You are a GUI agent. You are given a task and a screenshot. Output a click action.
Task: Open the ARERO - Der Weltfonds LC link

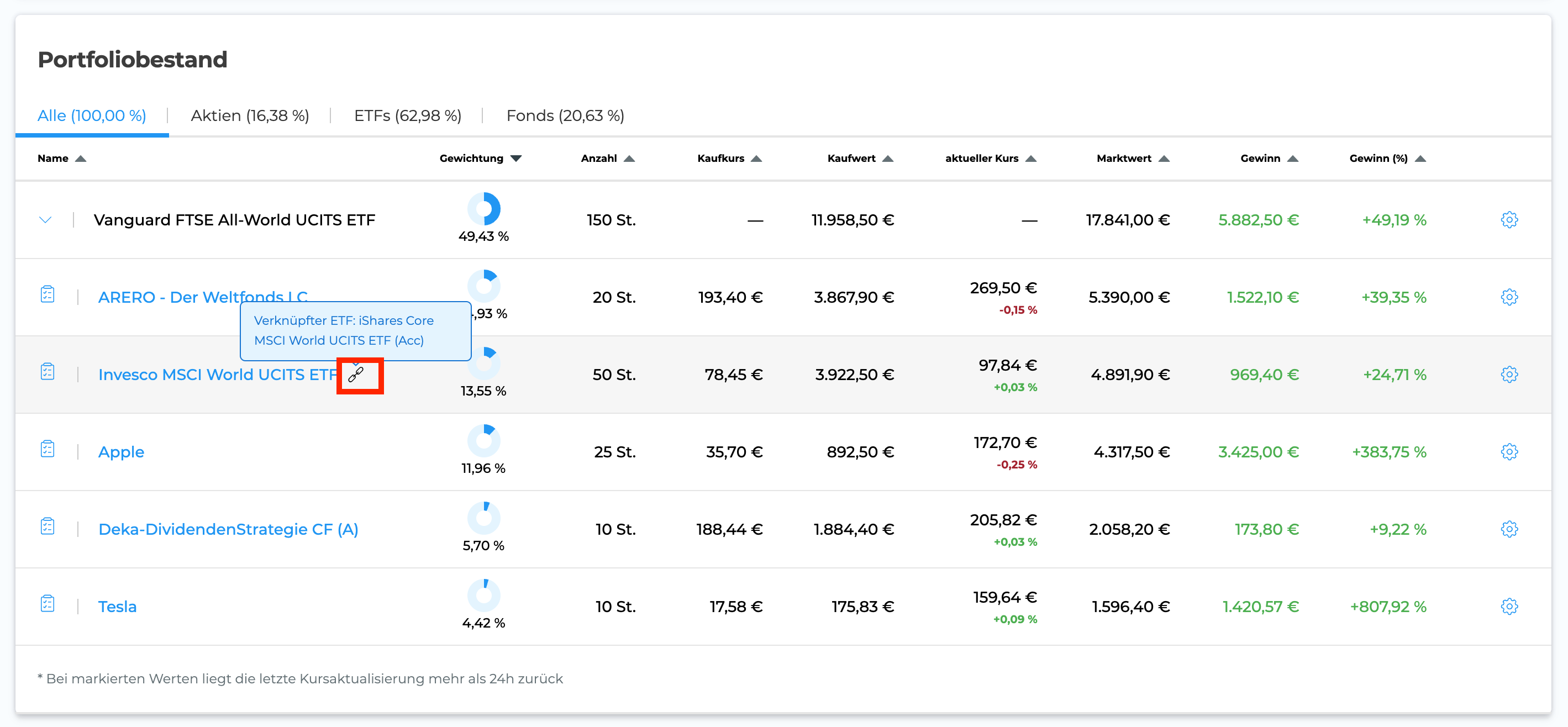point(203,297)
